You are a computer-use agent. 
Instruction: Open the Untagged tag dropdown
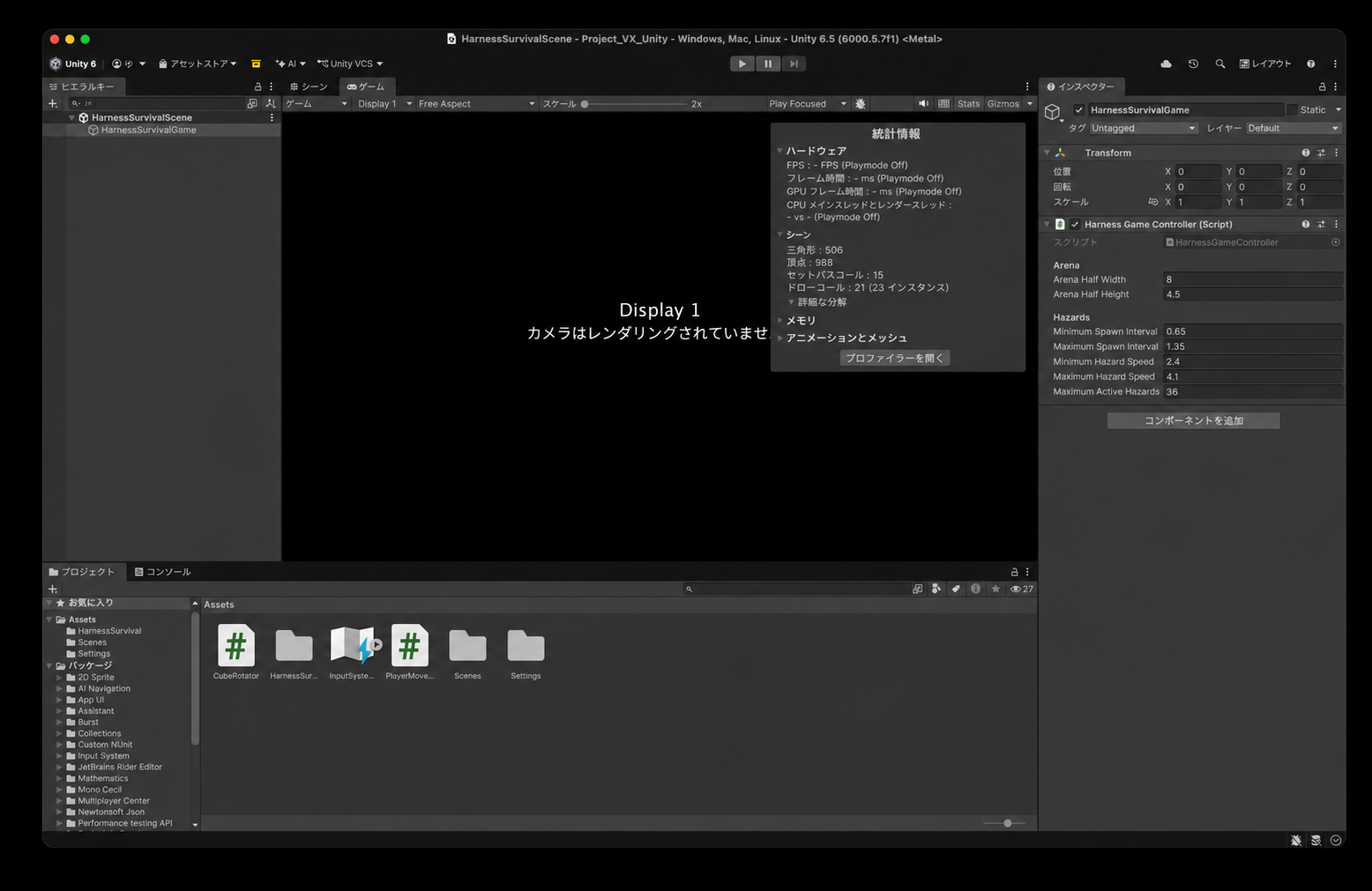1144,128
